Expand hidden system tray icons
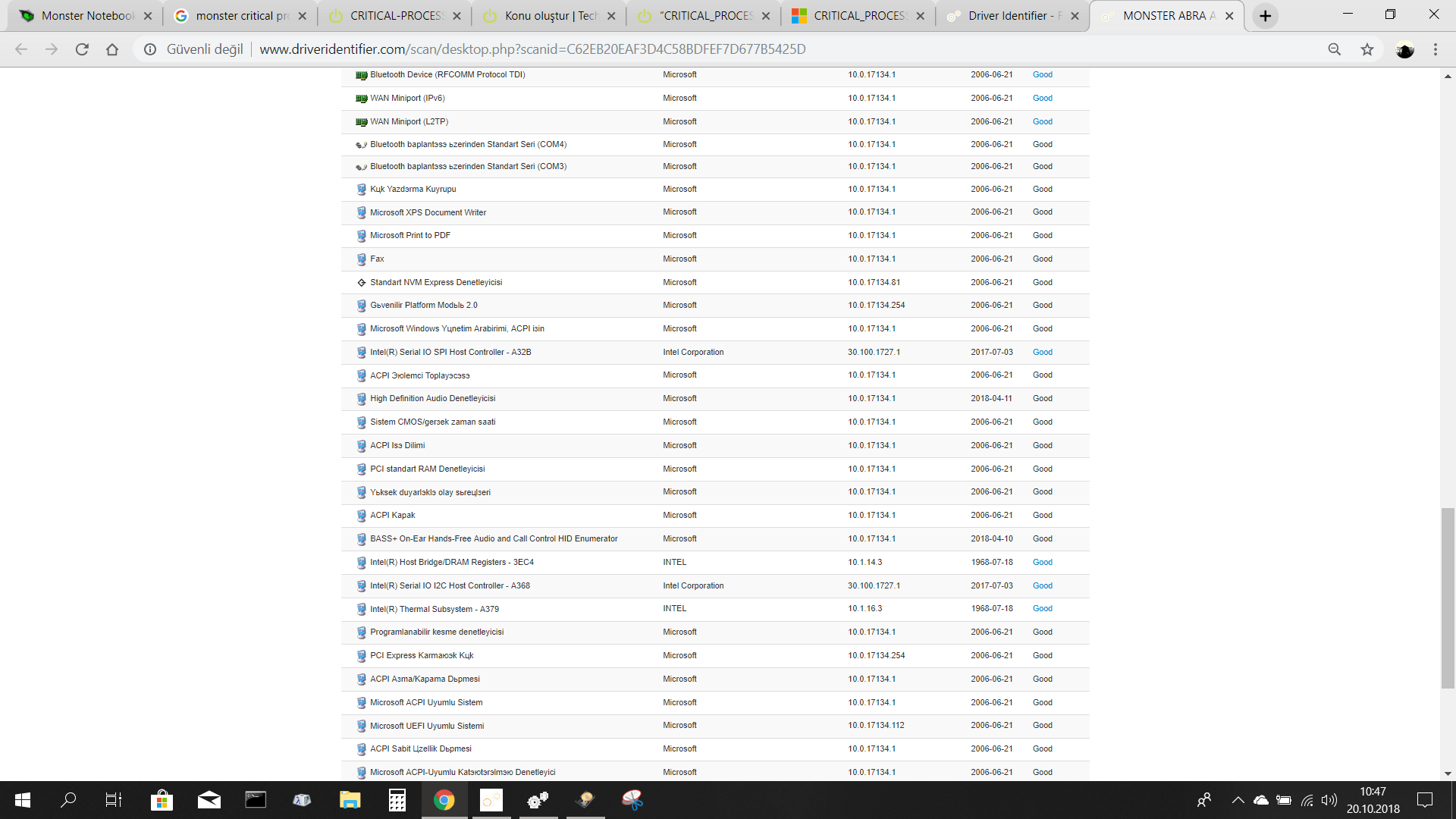This screenshot has width=1456, height=819. point(1238,799)
